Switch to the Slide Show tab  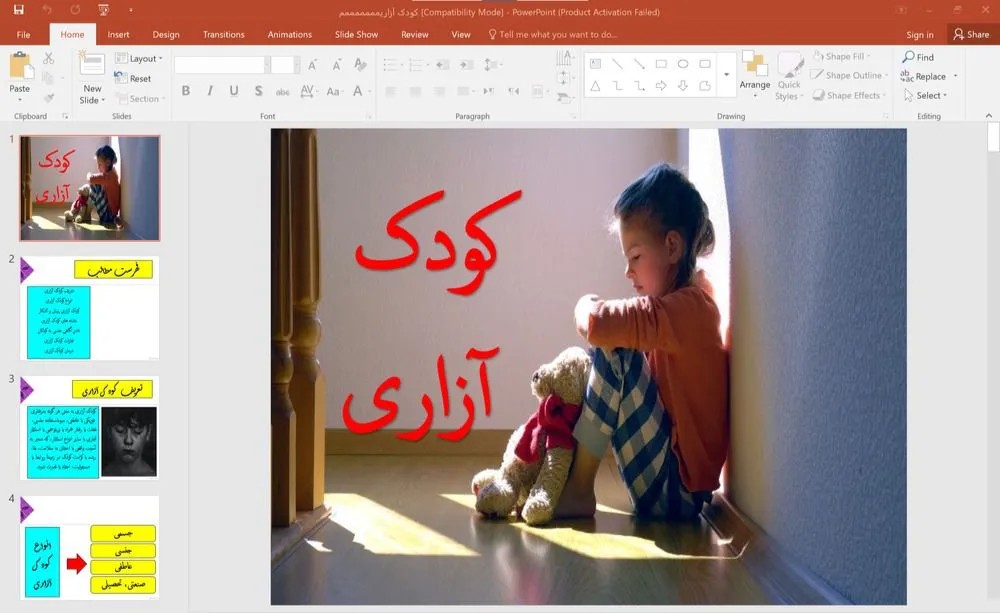(357, 34)
